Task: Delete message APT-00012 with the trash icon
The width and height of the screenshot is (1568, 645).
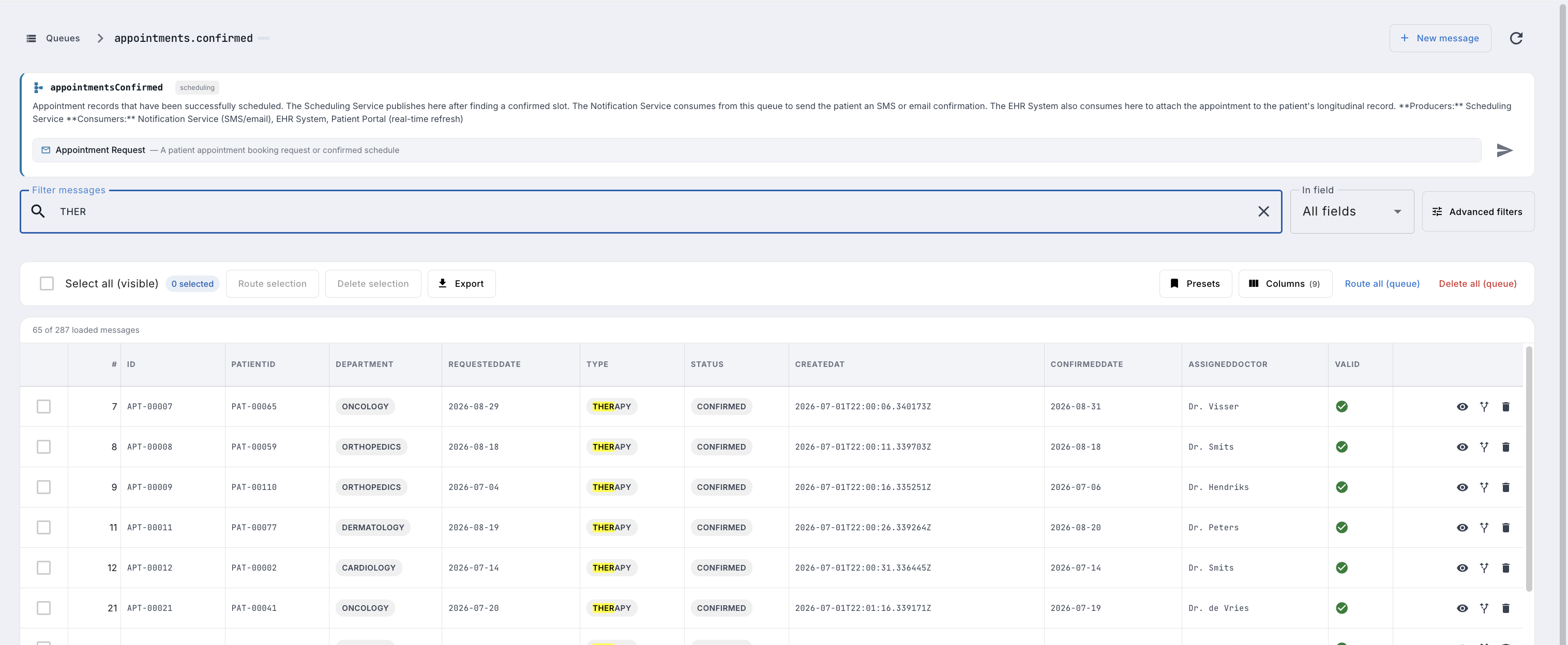Action: 1505,569
